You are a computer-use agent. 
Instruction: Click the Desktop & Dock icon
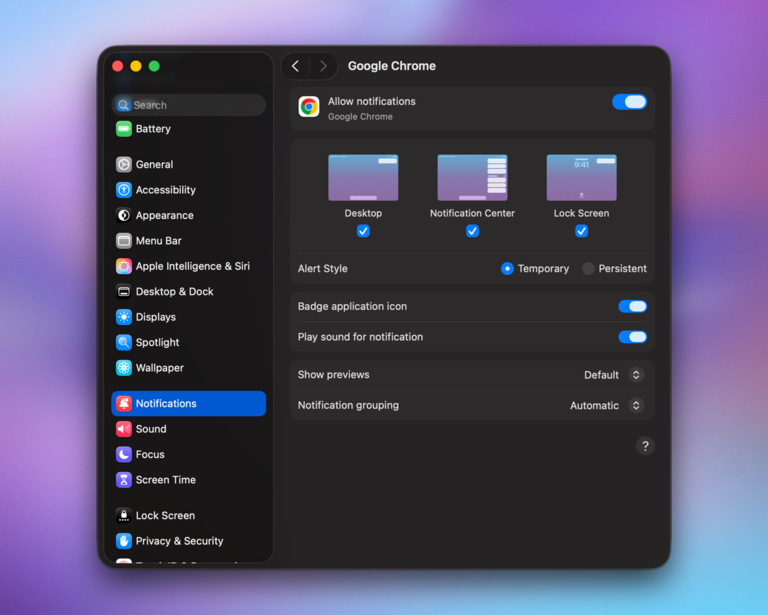tap(123, 292)
